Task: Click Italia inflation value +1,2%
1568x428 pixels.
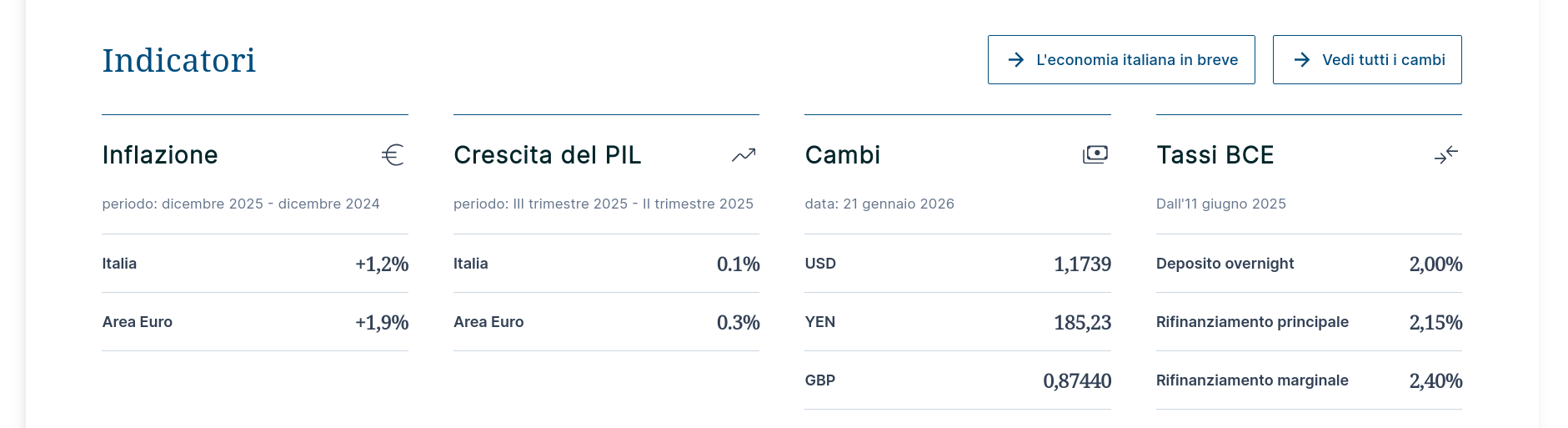Action: (x=382, y=264)
